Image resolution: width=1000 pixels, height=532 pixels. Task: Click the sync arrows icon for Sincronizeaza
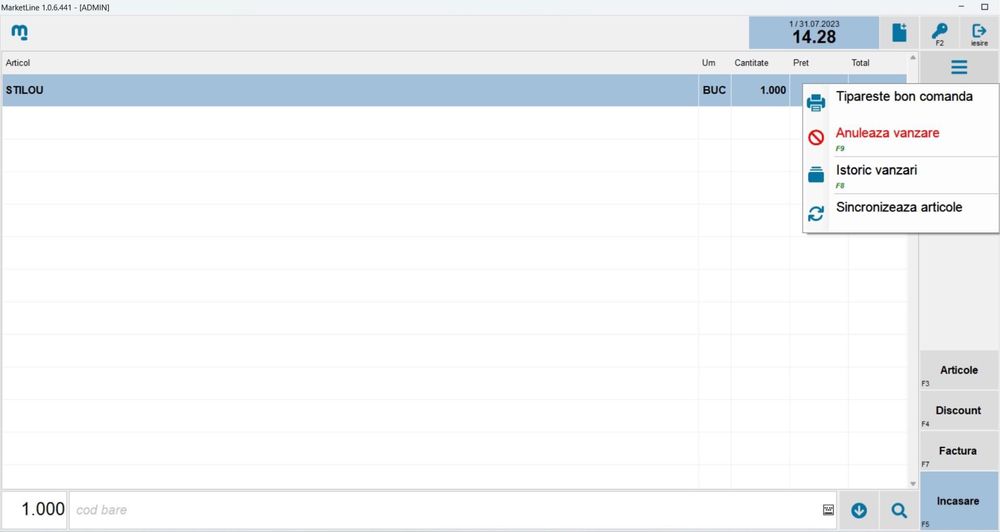click(816, 214)
